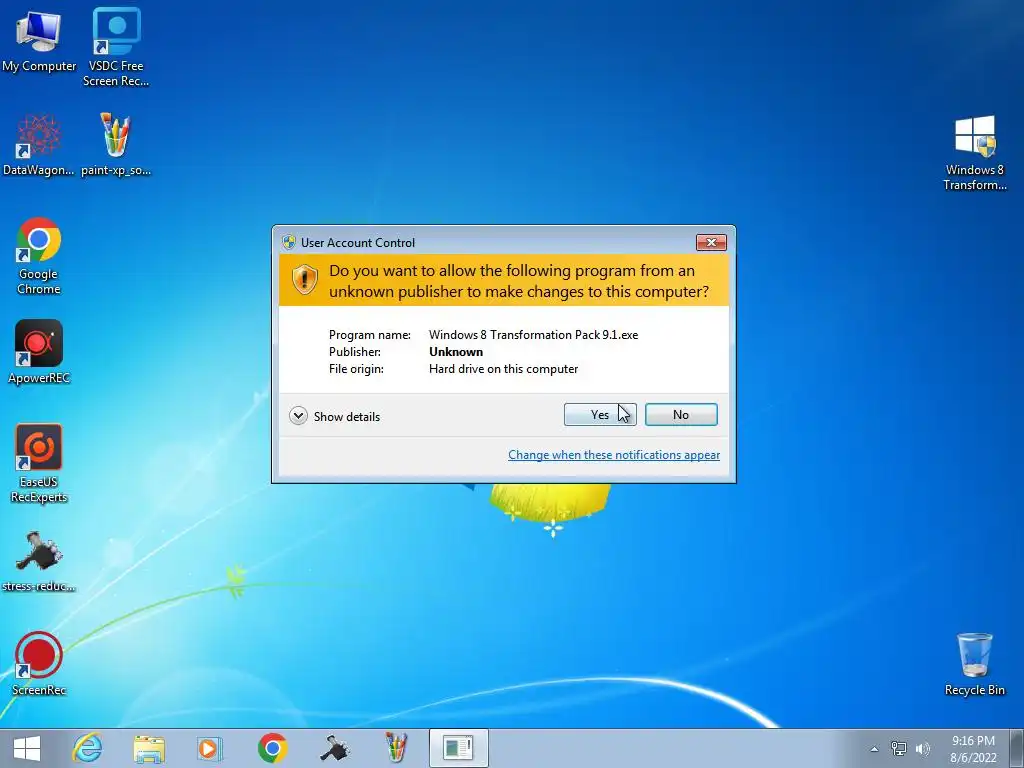Click the Show desktop strip beside the clock
This screenshot has width=1024, height=768.
(1016, 748)
